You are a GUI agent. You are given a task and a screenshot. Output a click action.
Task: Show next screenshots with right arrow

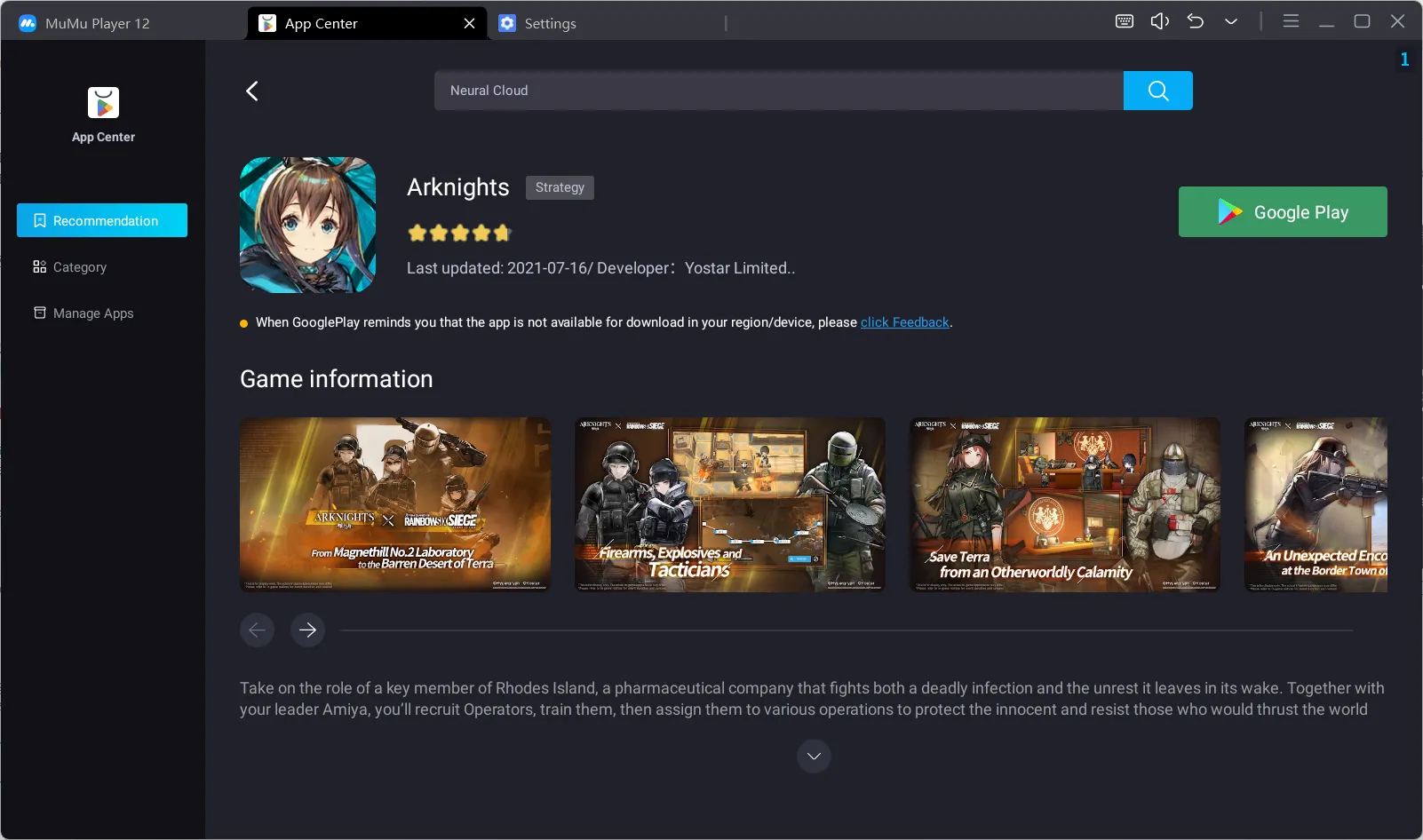(308, 630)
